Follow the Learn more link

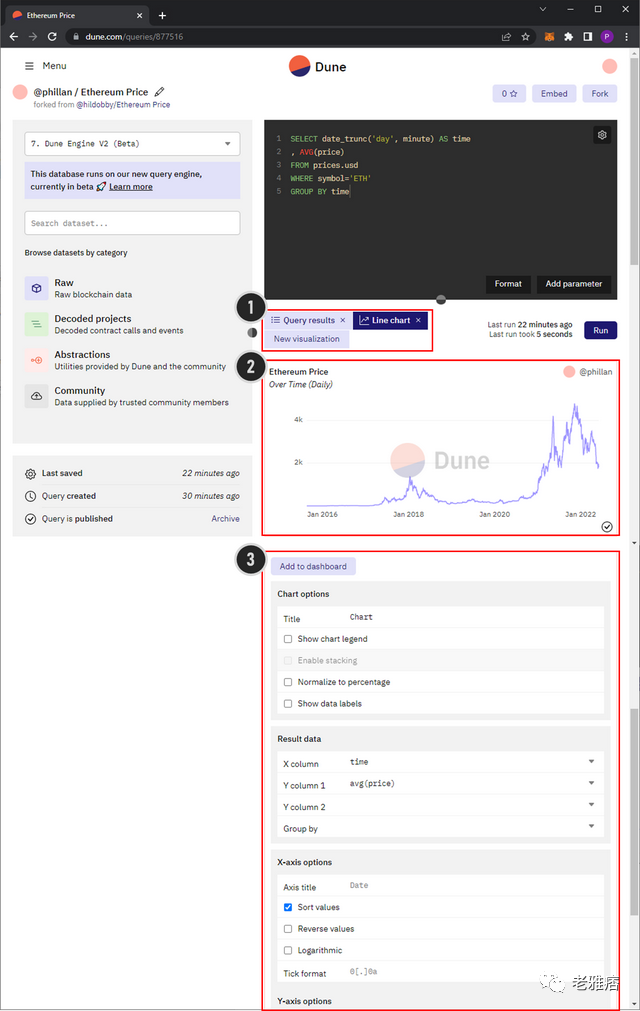pos(131,187)
